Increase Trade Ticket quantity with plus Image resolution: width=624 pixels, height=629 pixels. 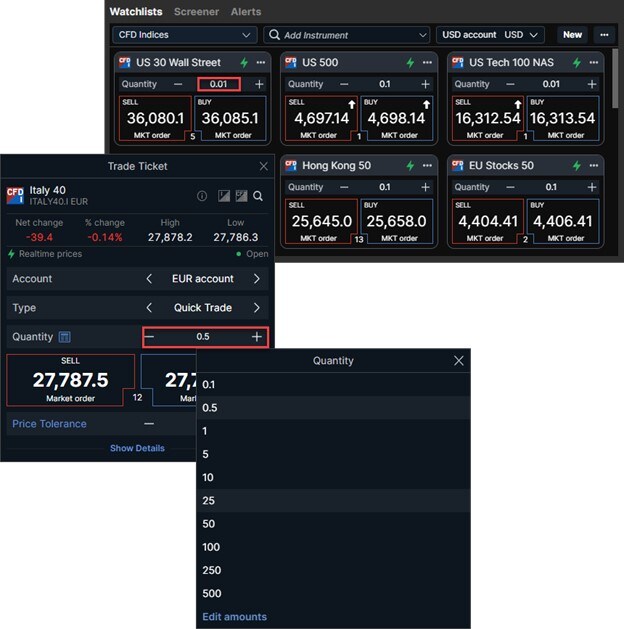[x=257, y=337]
